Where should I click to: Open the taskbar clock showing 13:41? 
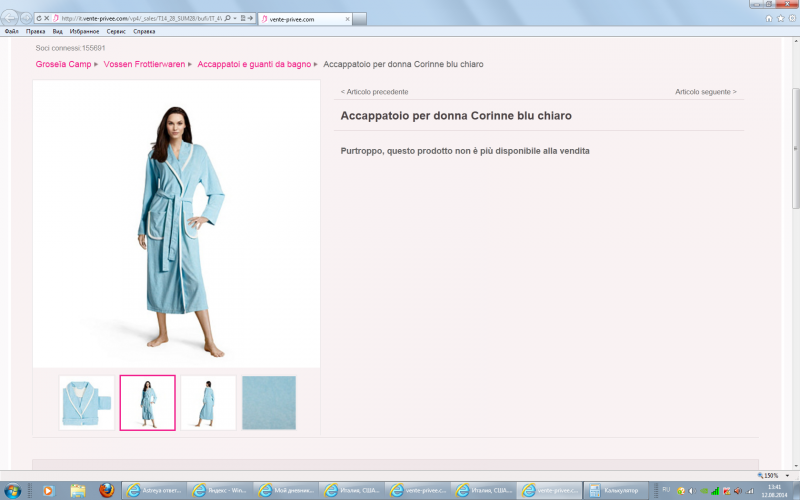point(774,491)
